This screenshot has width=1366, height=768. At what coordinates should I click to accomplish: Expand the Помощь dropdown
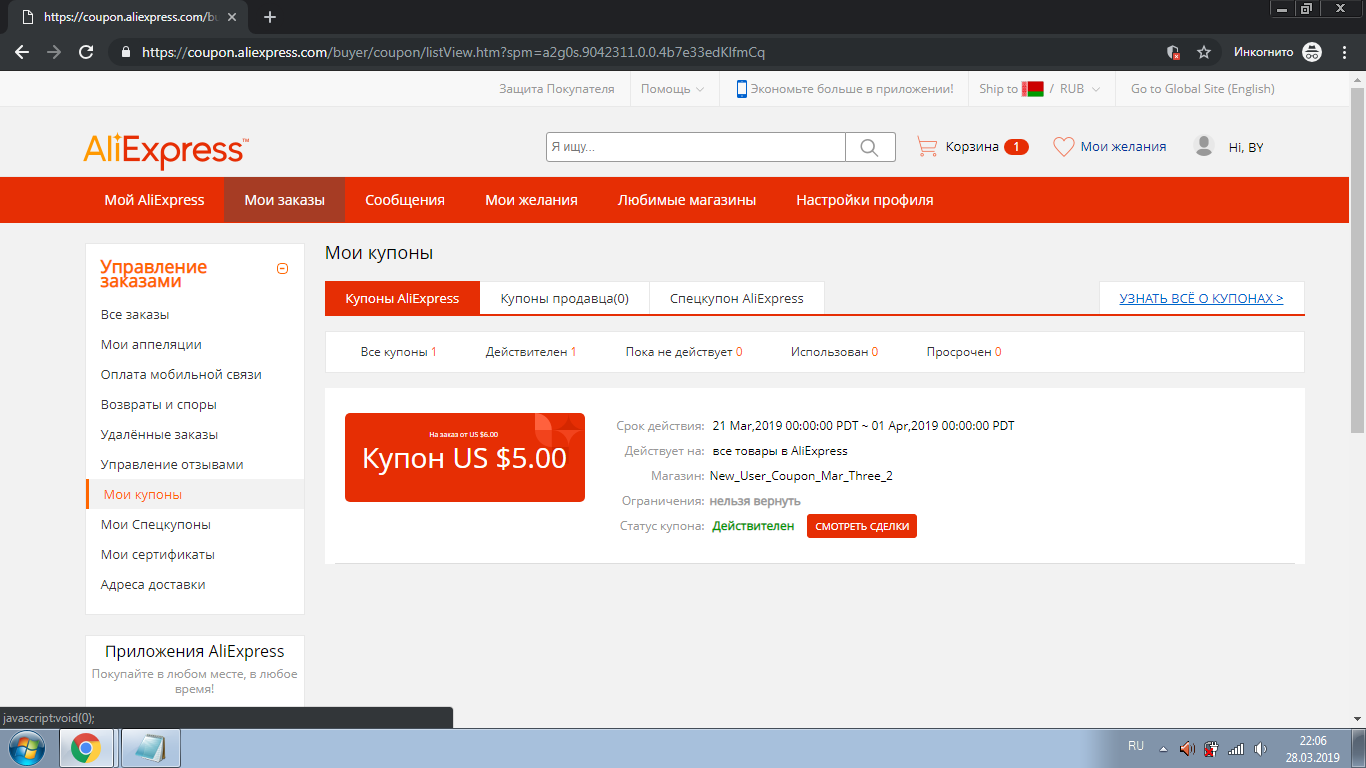click(x=672, y=89)
